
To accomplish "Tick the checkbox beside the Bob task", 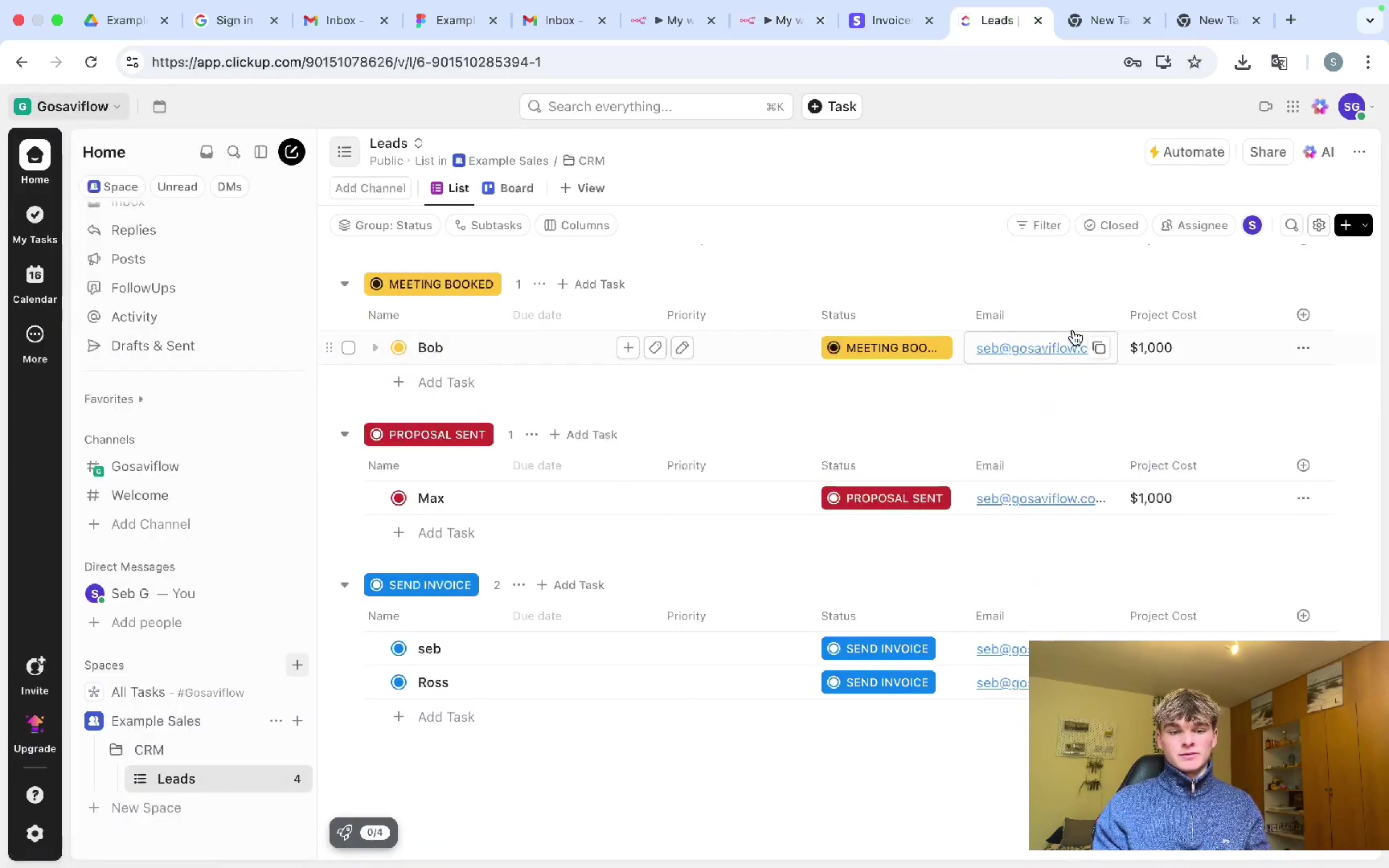I will pyautogui.click(x=348, y=348).
